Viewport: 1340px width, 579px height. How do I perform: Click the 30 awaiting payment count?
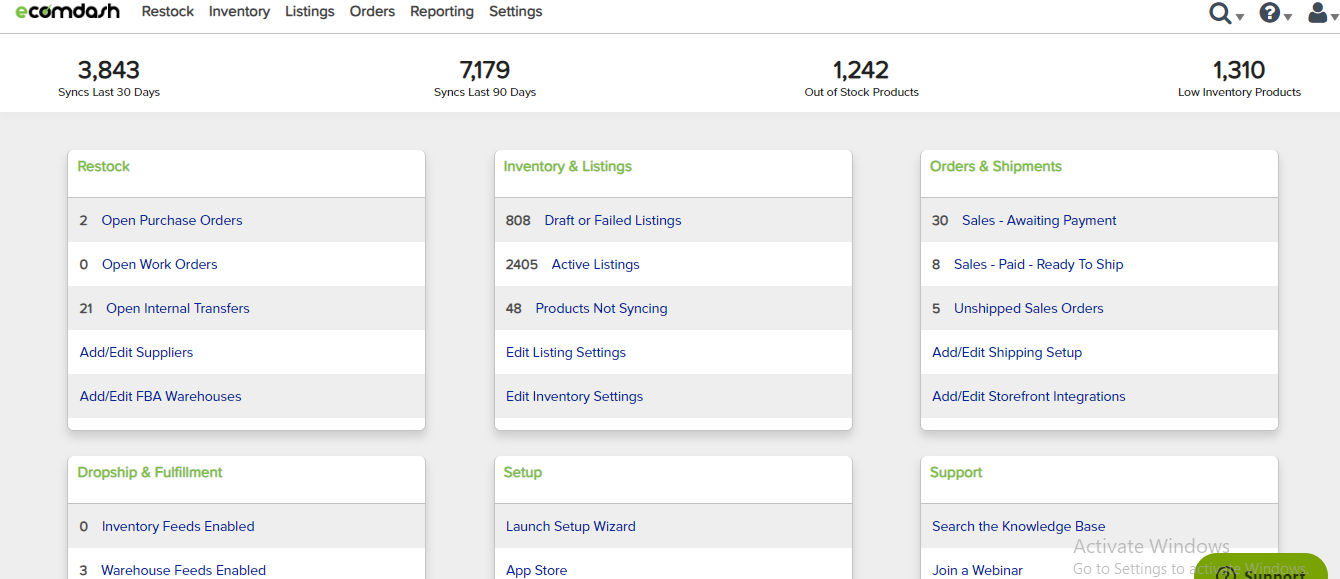940,220
